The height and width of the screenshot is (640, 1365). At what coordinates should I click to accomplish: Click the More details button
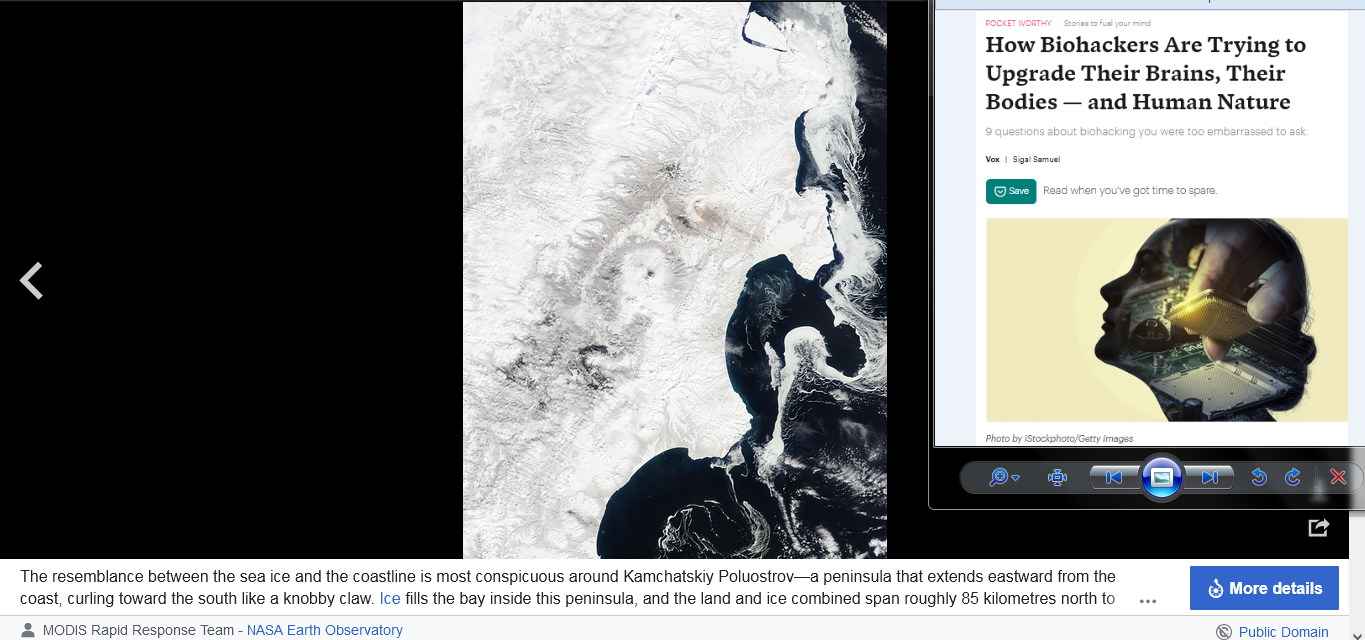coord(1264,588)
